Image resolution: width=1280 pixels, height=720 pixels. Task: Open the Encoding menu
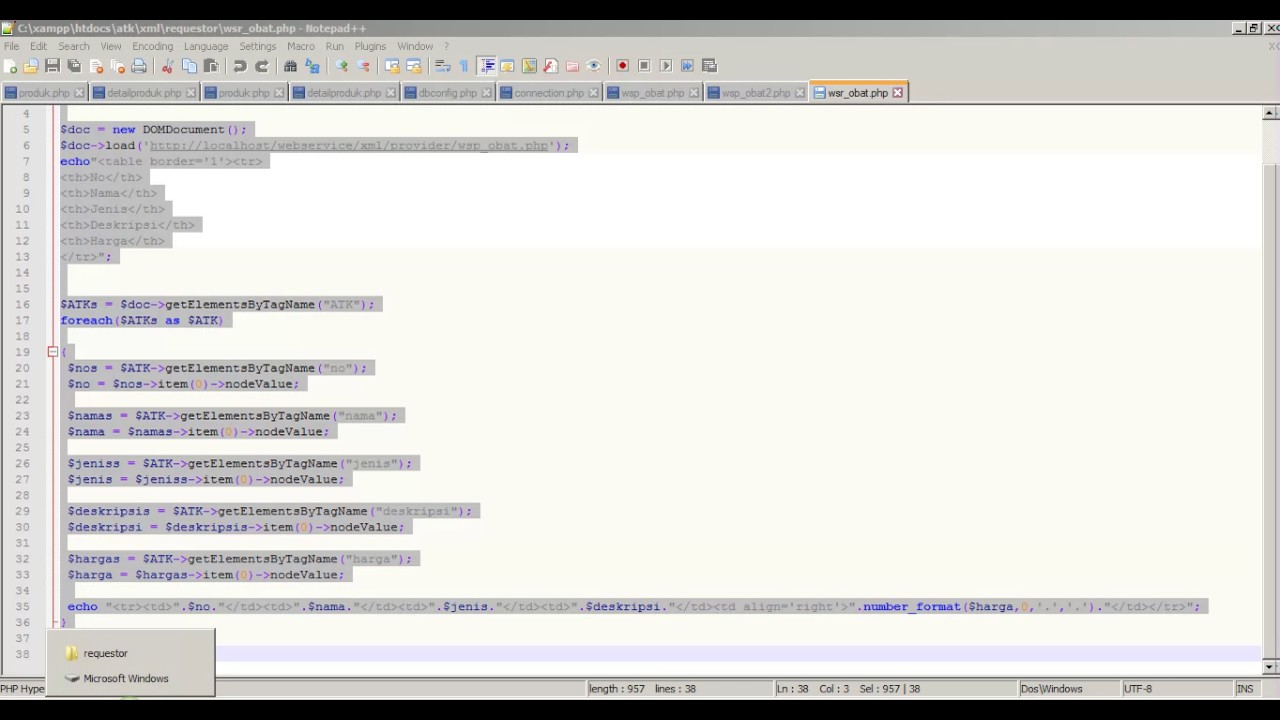[x=152, y=46]
